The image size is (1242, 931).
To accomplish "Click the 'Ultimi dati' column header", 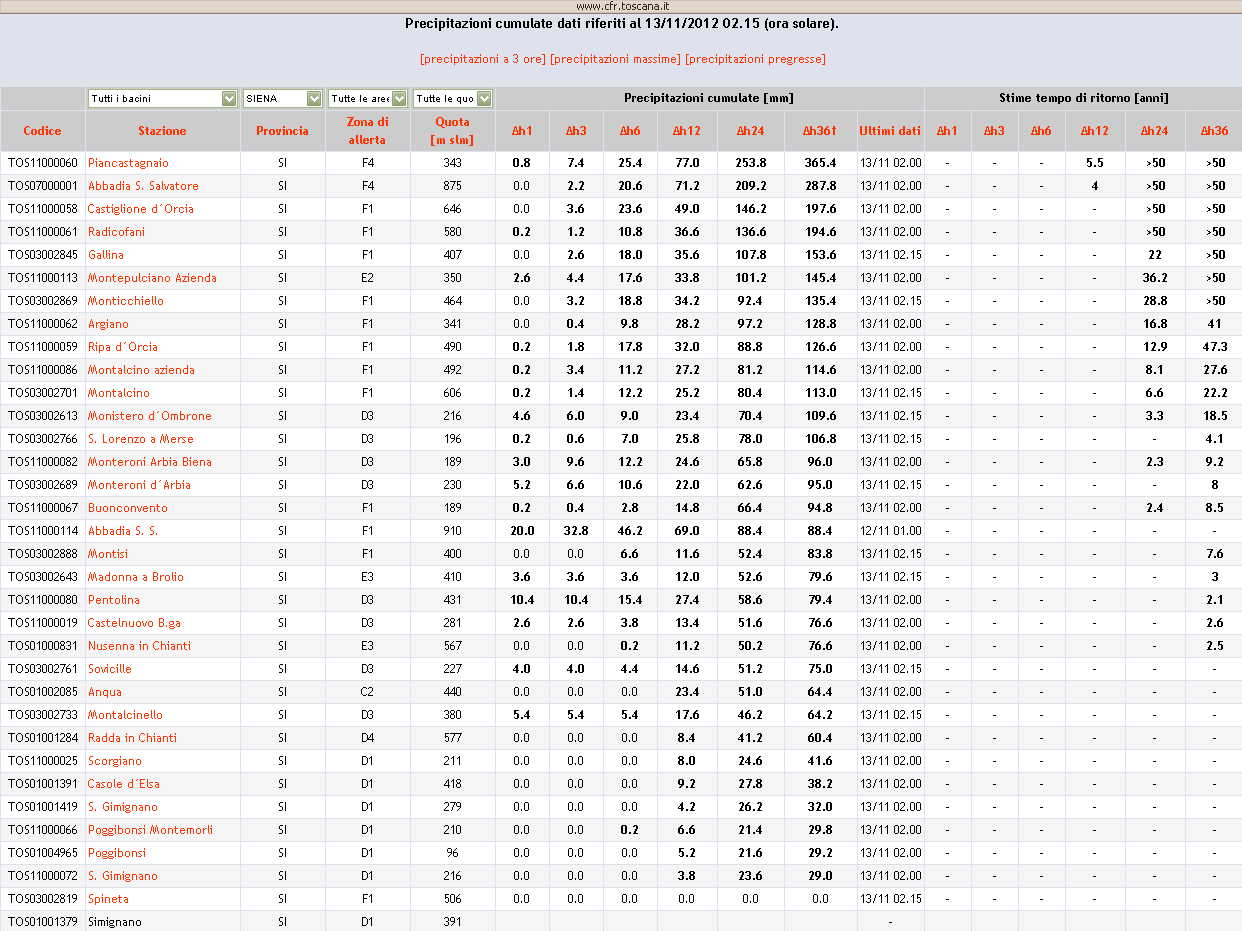I will 889,131.
